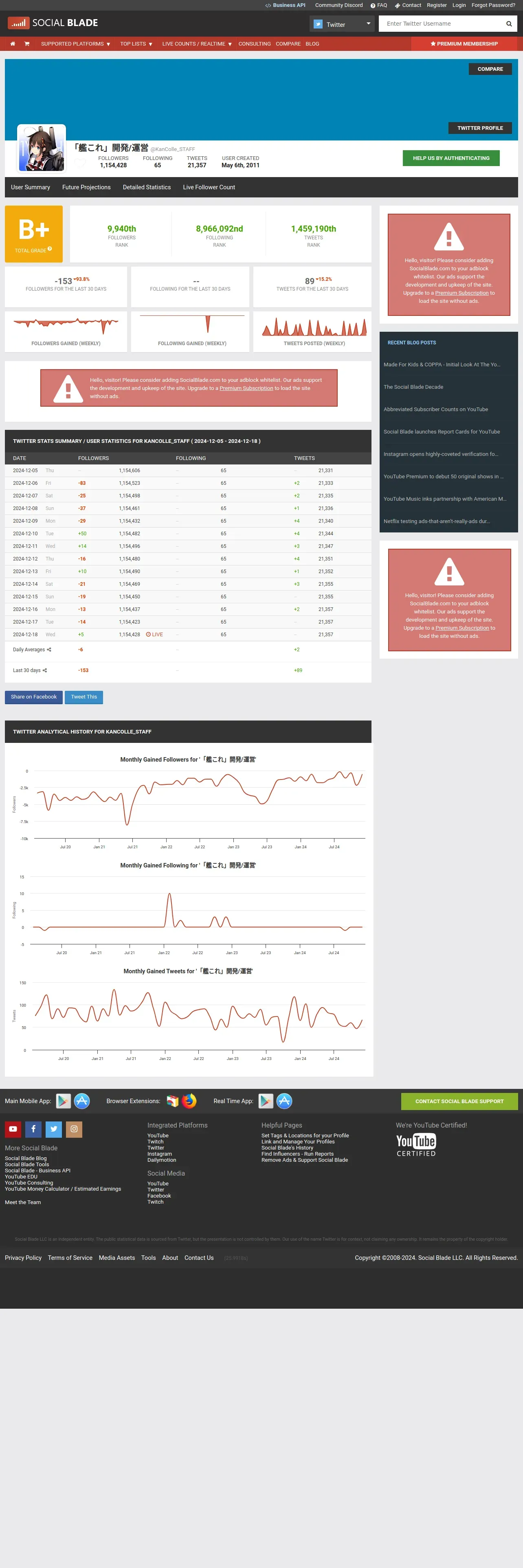
Task: Open Main Mobile App Google Play icon
Action: 63,1101
